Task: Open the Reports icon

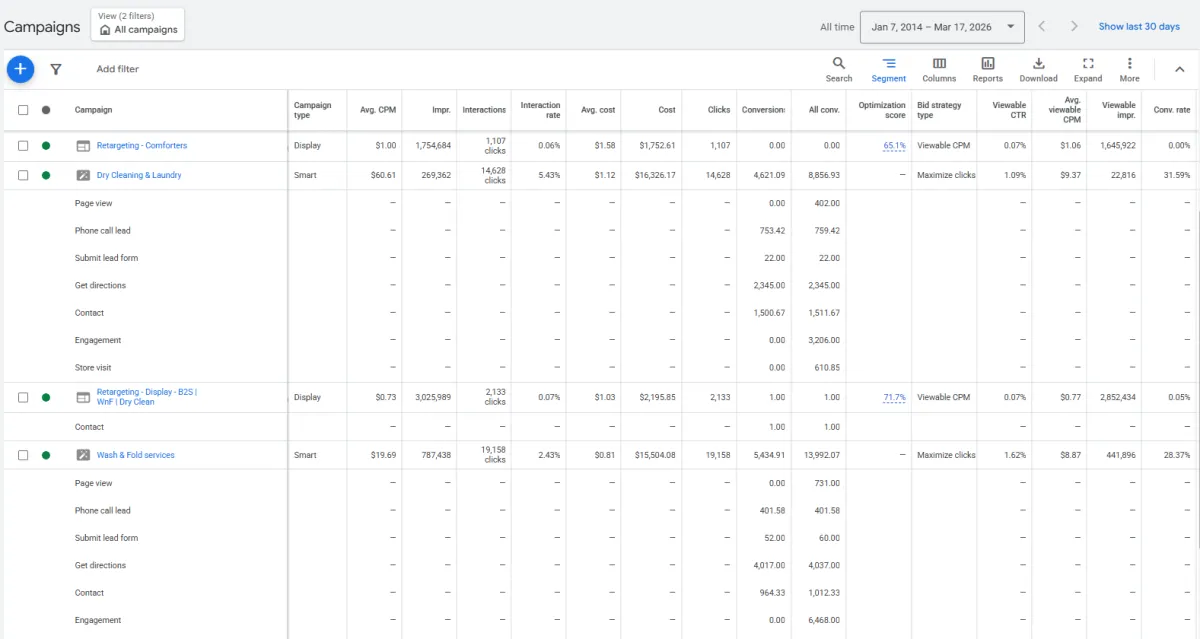Action: 987,69
